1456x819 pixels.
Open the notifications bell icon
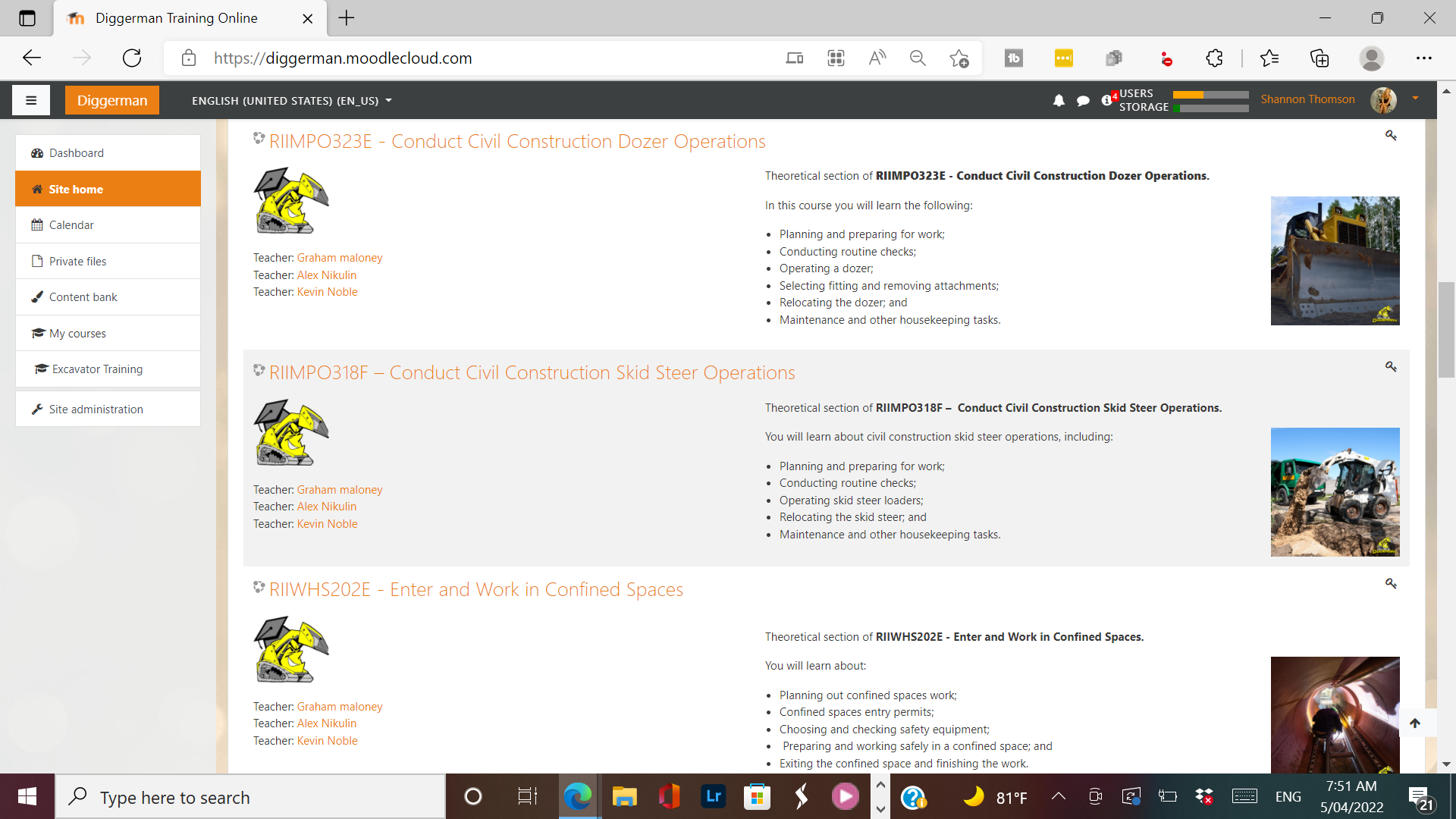(x=1059, y=100)
